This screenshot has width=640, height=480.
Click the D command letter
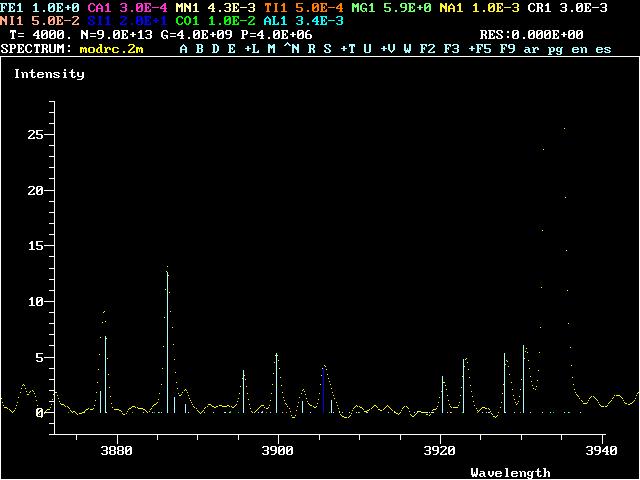pyautogui.click(x=216, y=49)
